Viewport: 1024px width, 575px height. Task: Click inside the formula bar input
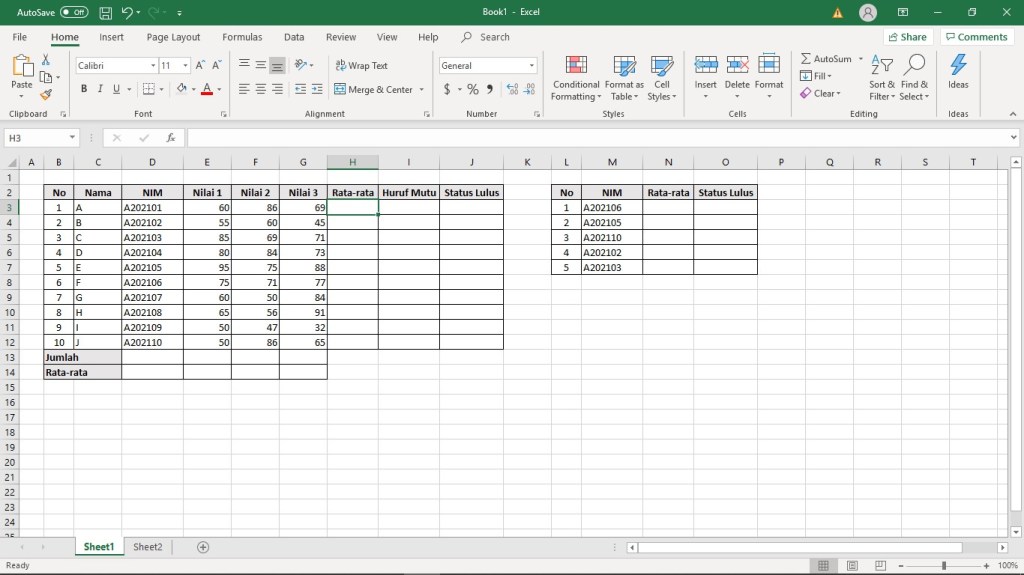click(x=600, y=138)
